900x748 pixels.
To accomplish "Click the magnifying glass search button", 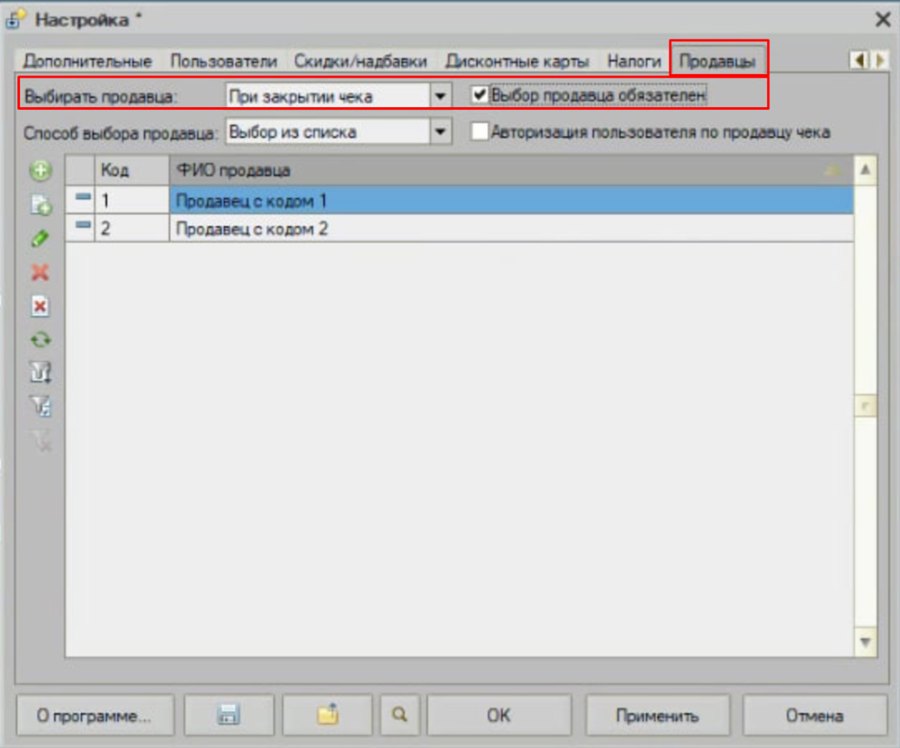I will pos(399,715).
